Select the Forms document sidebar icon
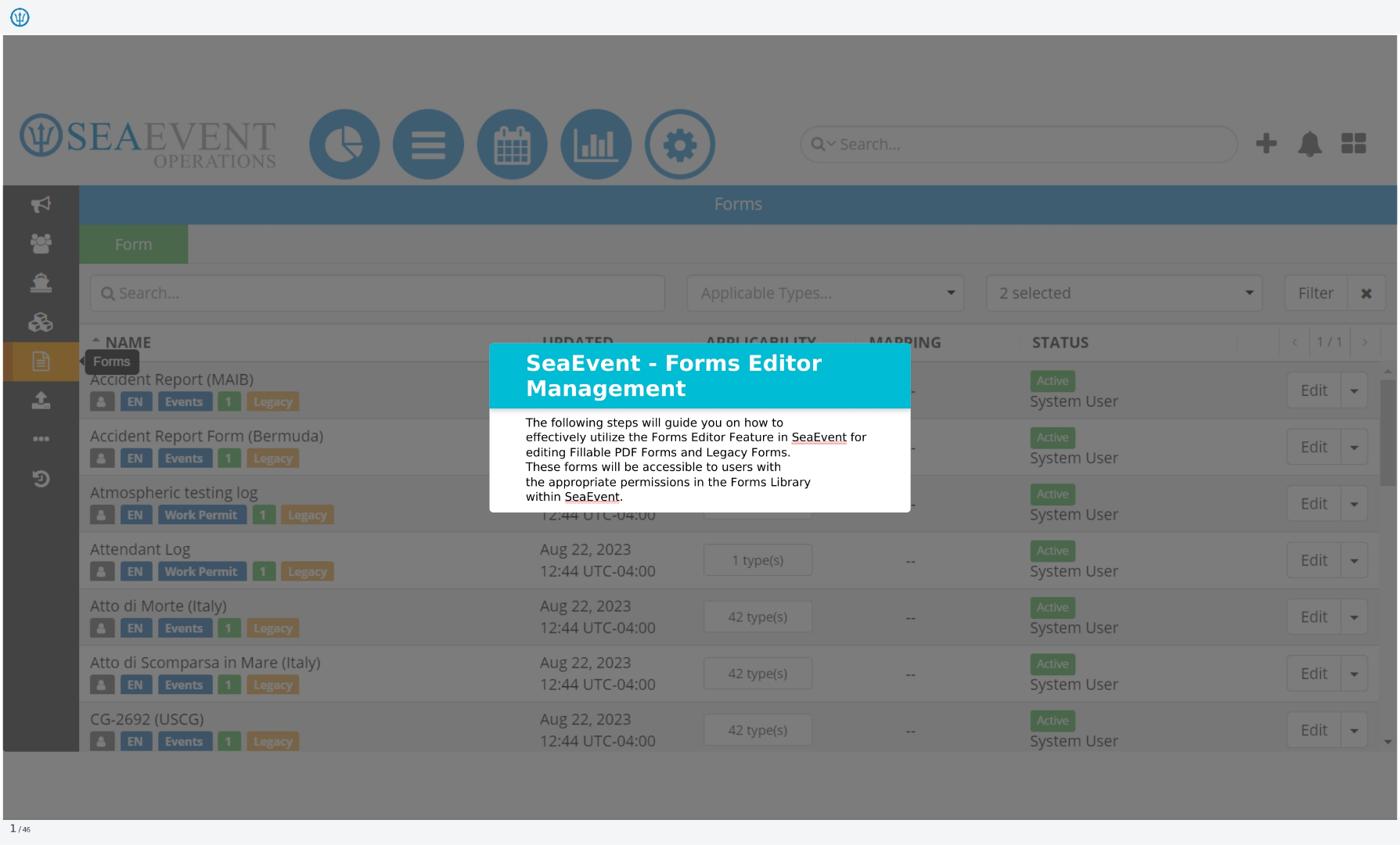Screen dimensions: 1400x845 [41, 361]
